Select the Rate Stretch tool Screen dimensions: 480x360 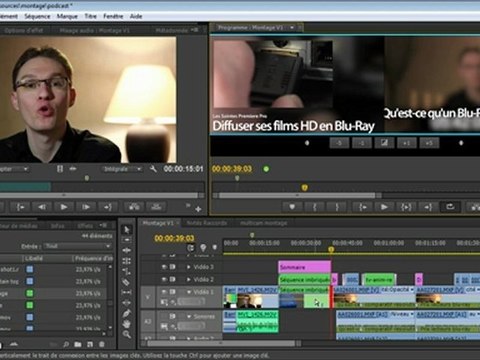click(127, 271)
